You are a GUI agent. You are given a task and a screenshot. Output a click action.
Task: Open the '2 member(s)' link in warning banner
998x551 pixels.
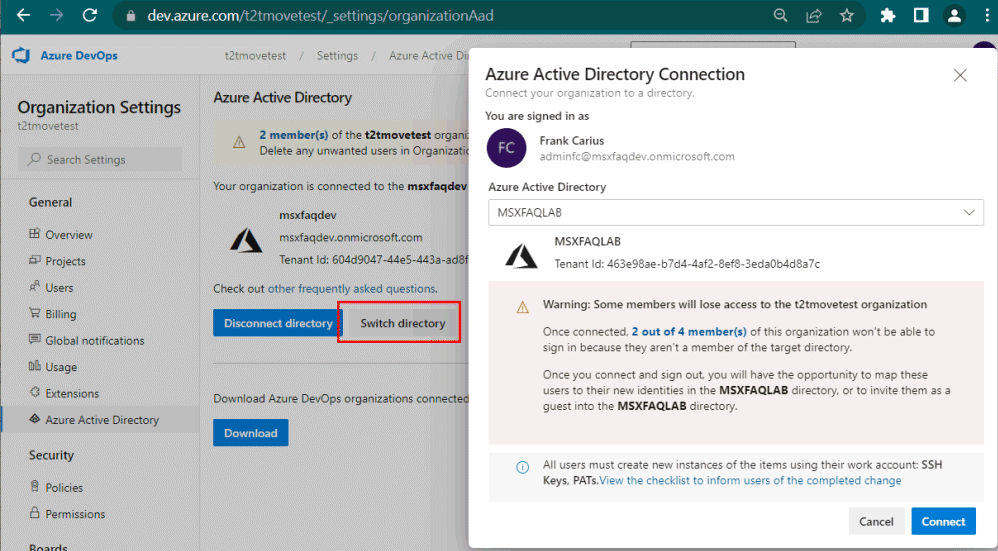tap(293, 135)
